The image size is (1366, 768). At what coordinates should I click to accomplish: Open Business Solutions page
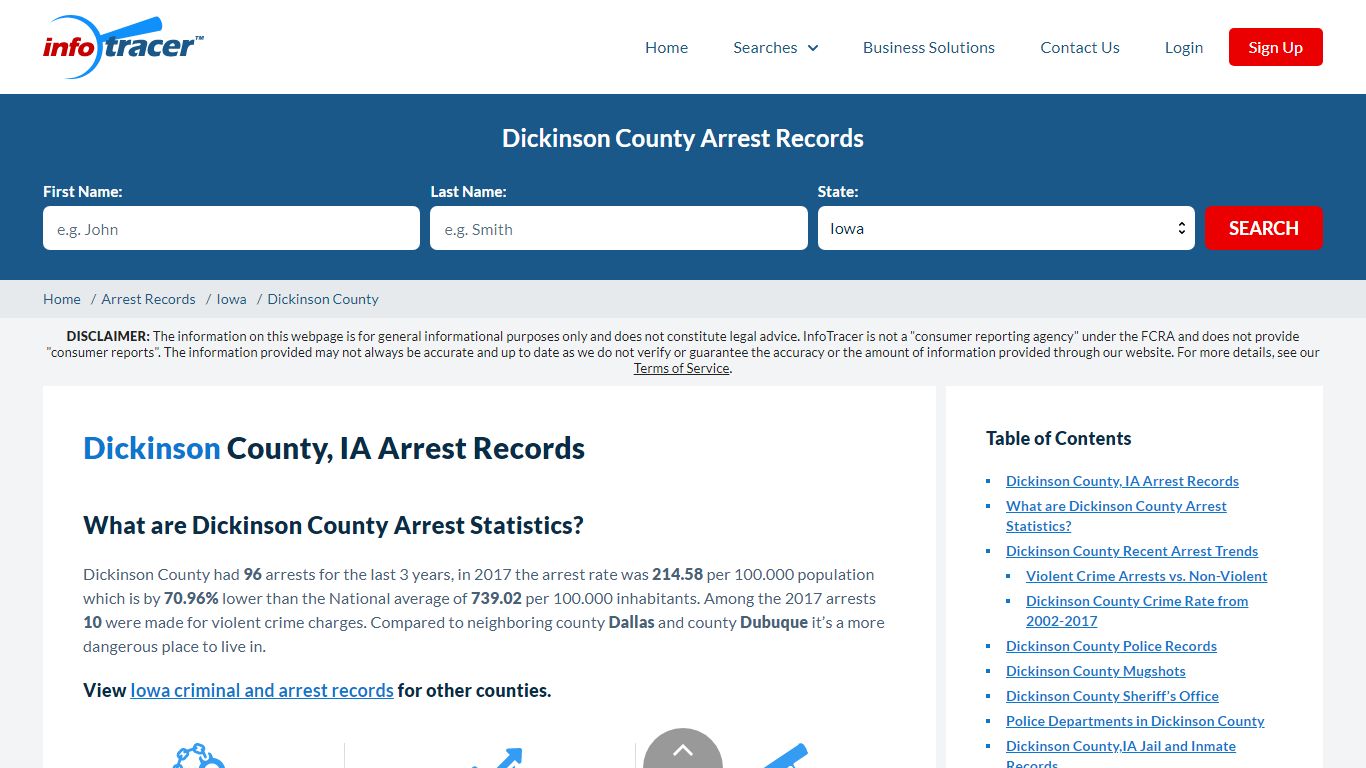pyautogui.click(x=929, y=47)
